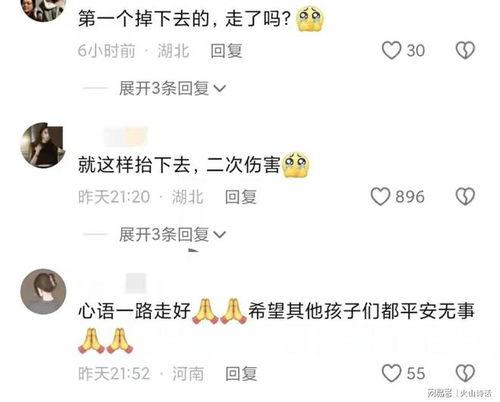Viewport: 500px width, 402px height.
Task: Select the comment text 第一个掉下去的
Action: coord(144,19)
